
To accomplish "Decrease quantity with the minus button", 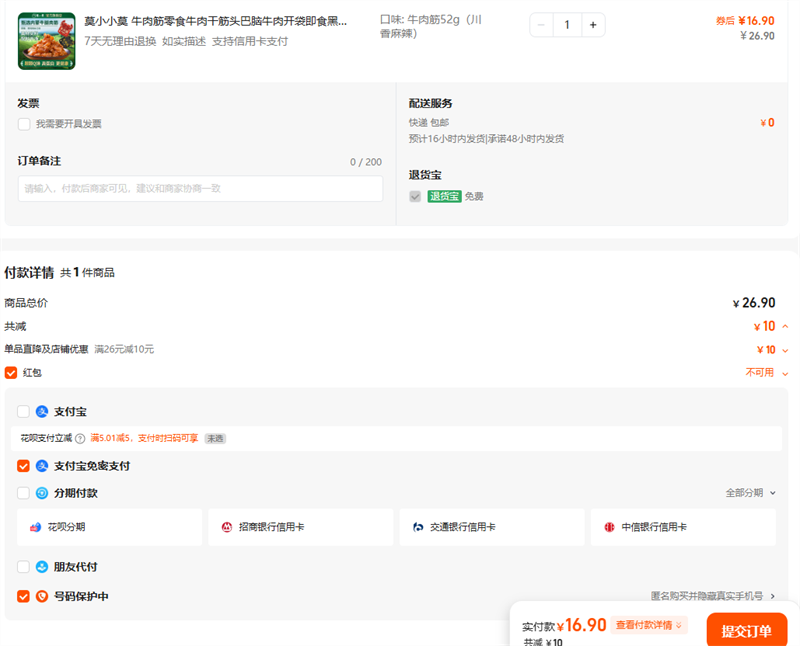I will 542,25.
